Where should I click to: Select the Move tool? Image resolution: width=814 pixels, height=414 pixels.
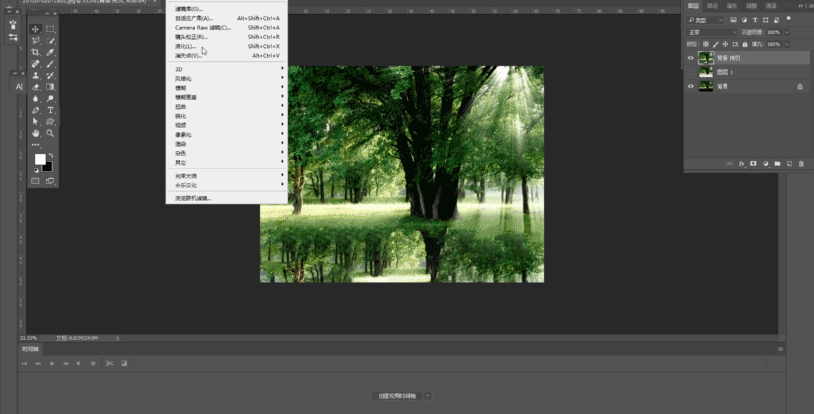click(x=35, y=29)
